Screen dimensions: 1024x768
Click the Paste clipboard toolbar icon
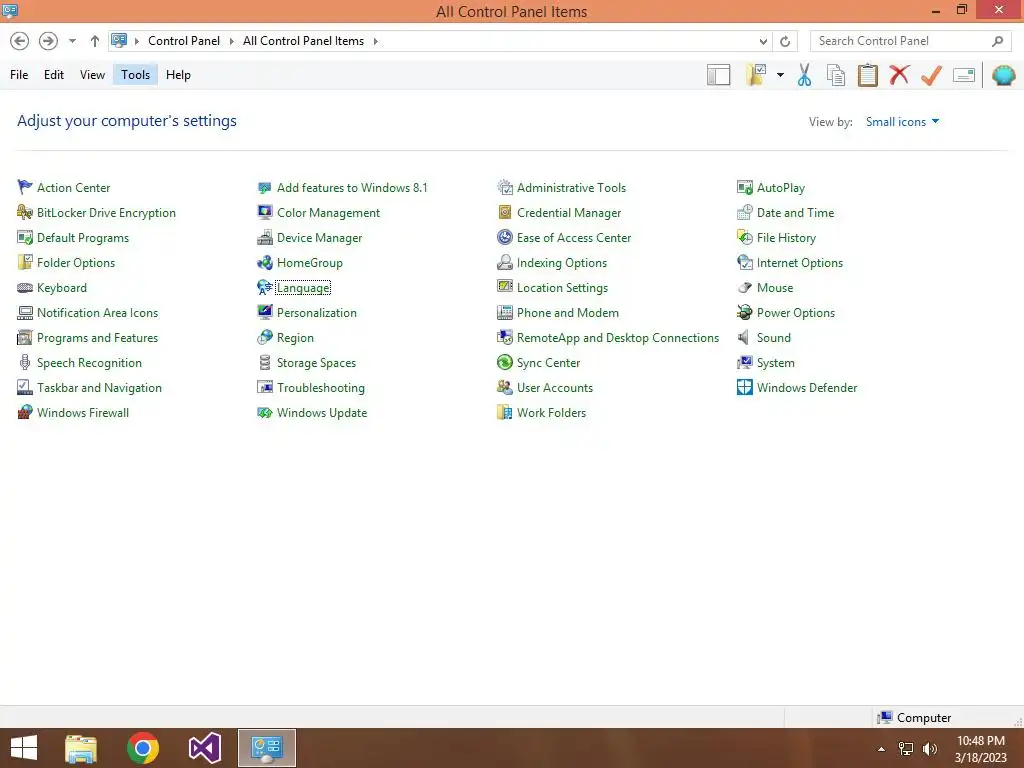click(867, 75)
